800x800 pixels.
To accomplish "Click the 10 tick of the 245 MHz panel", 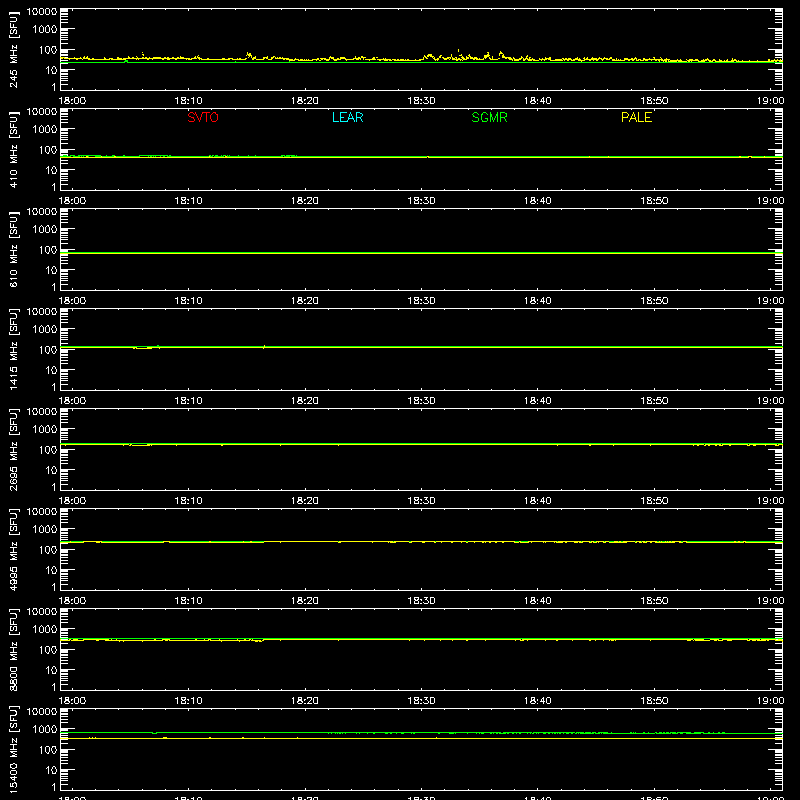I will (52, 70).
